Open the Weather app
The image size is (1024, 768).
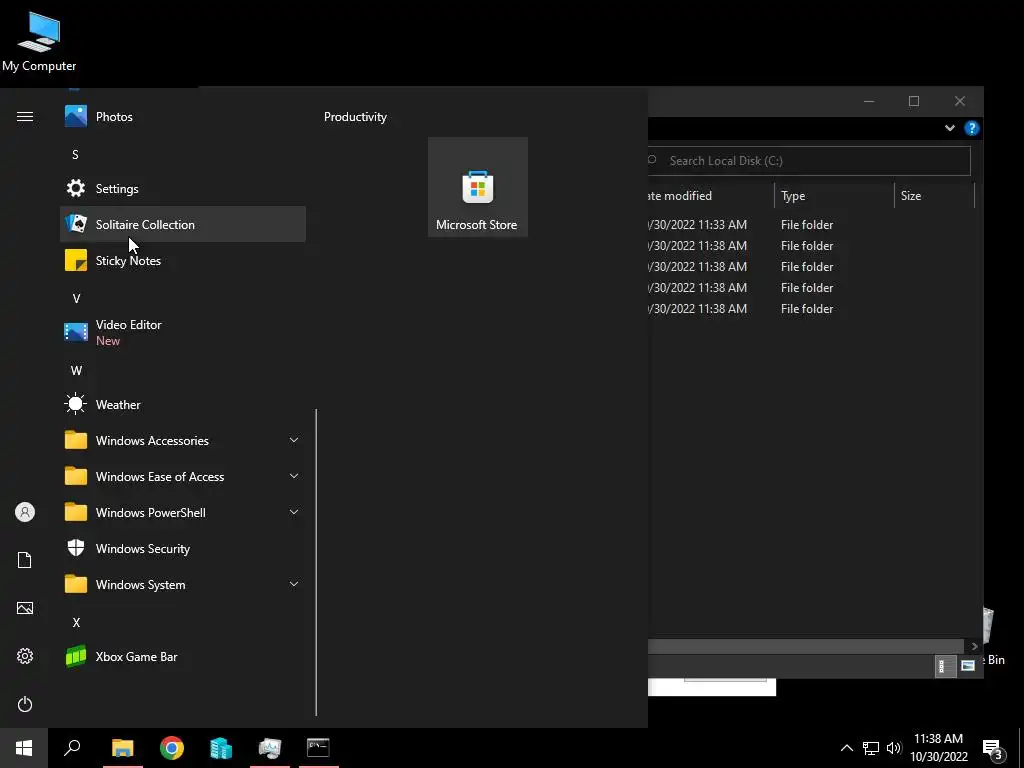coord(182,405)
